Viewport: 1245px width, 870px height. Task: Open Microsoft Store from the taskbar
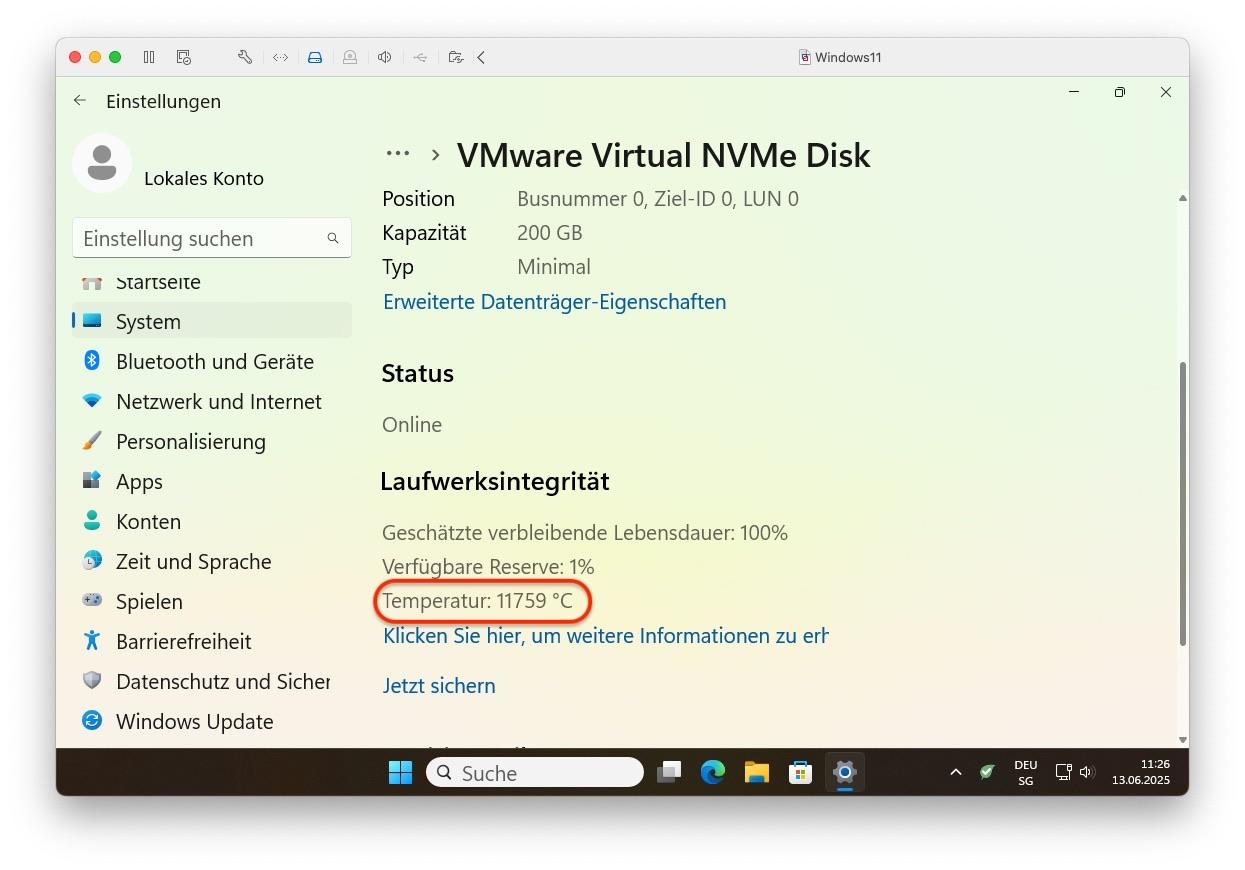800,772
